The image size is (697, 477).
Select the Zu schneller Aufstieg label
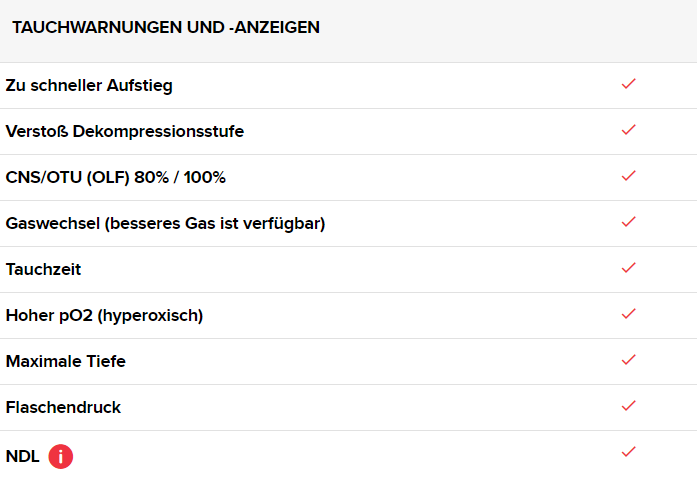(x=89, y=86)
